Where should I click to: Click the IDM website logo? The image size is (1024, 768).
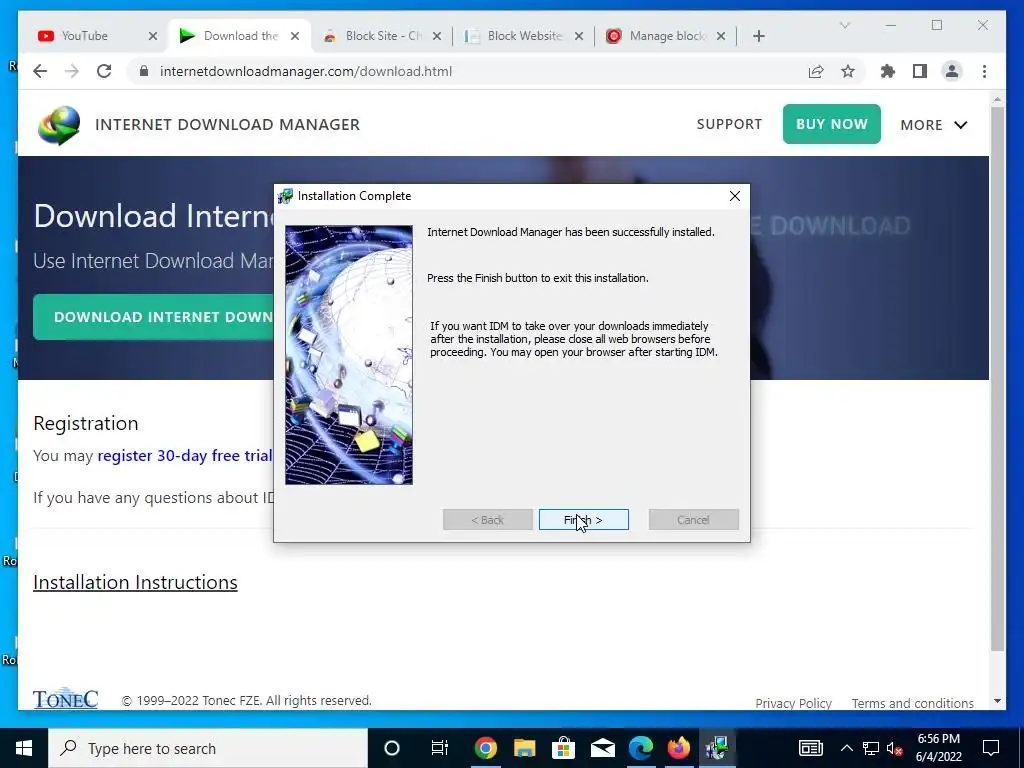pyautogui.click(x=59, y=125)
